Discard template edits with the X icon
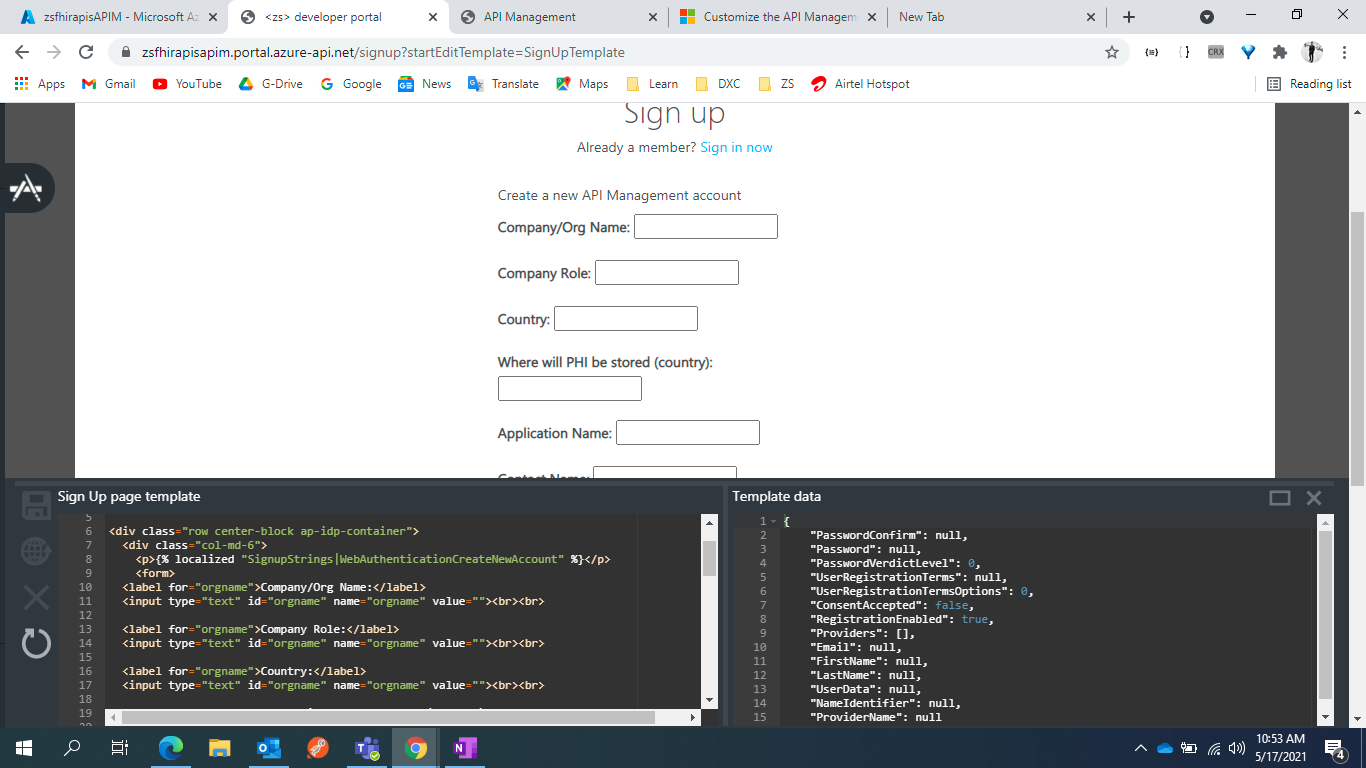This screenshot has height=768, width=1366. click(36, 597)
